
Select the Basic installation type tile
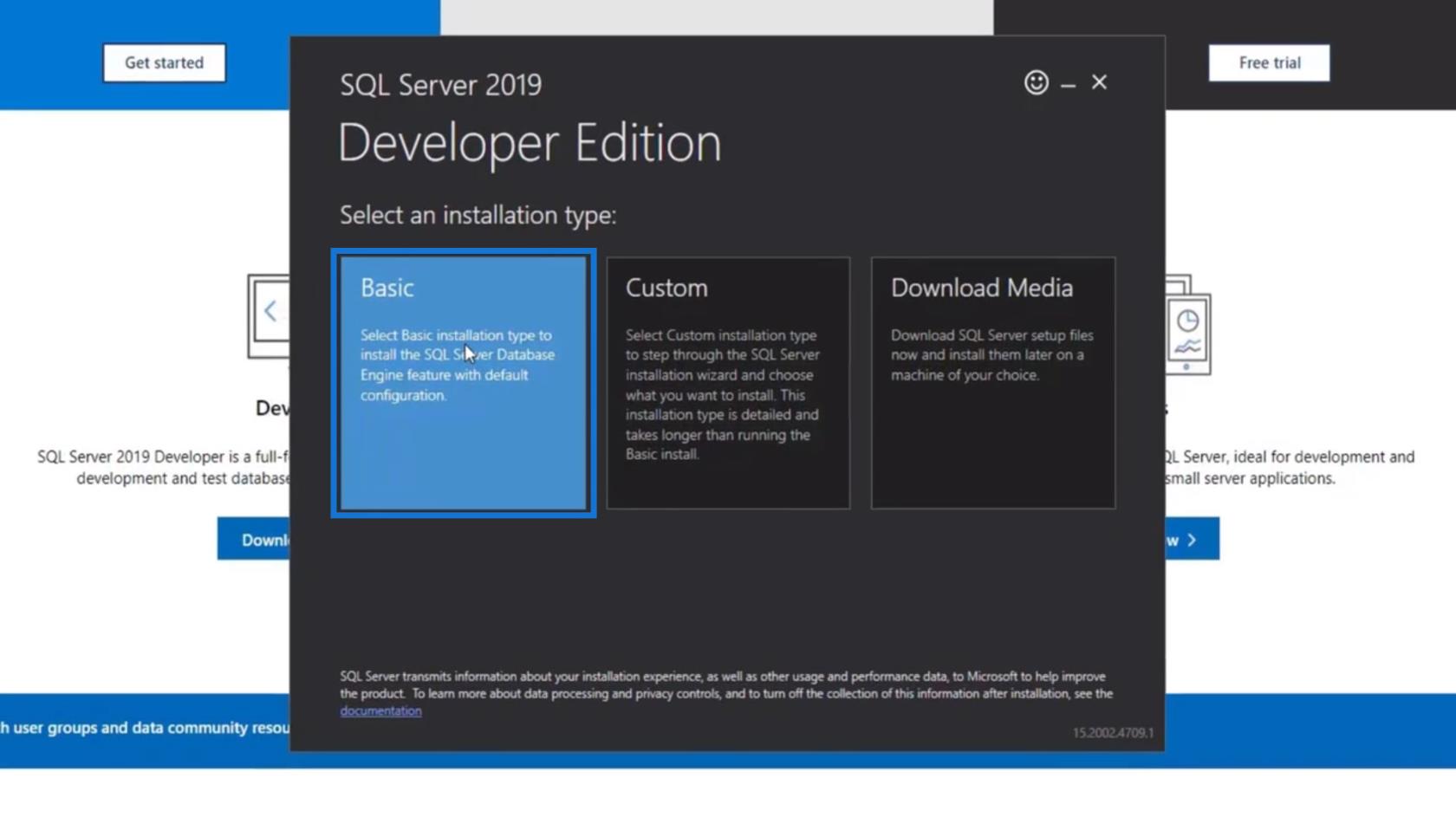(x=463, y=383)
